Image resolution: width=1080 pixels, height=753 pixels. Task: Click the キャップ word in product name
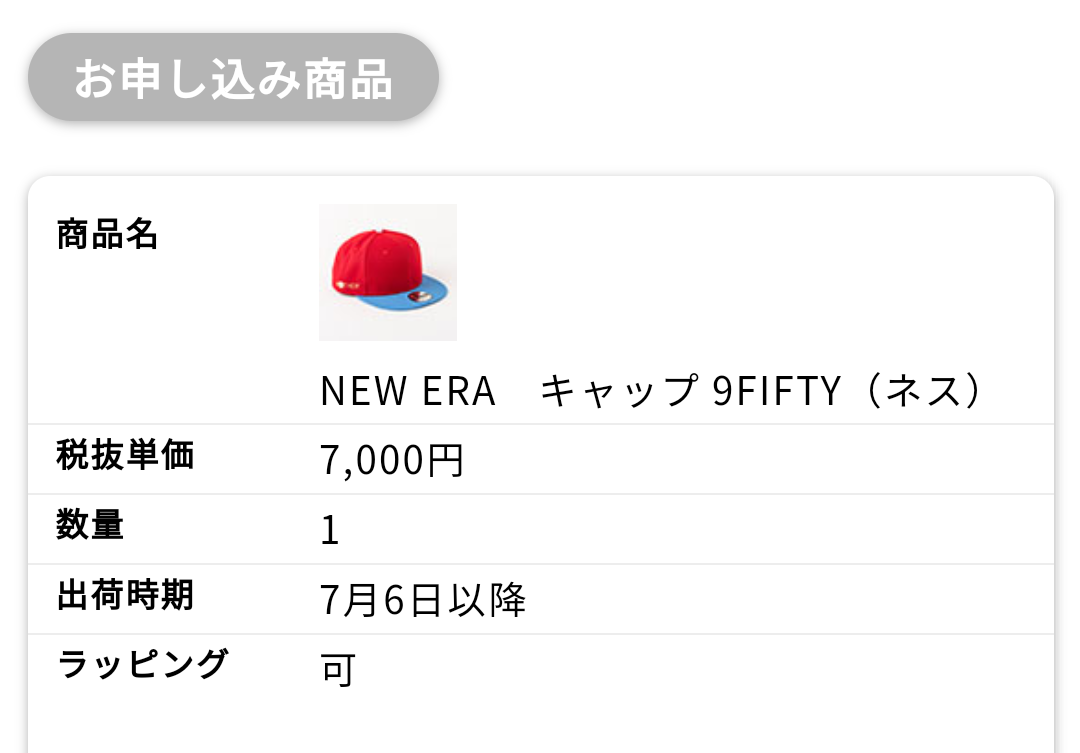tap(618, 392)
